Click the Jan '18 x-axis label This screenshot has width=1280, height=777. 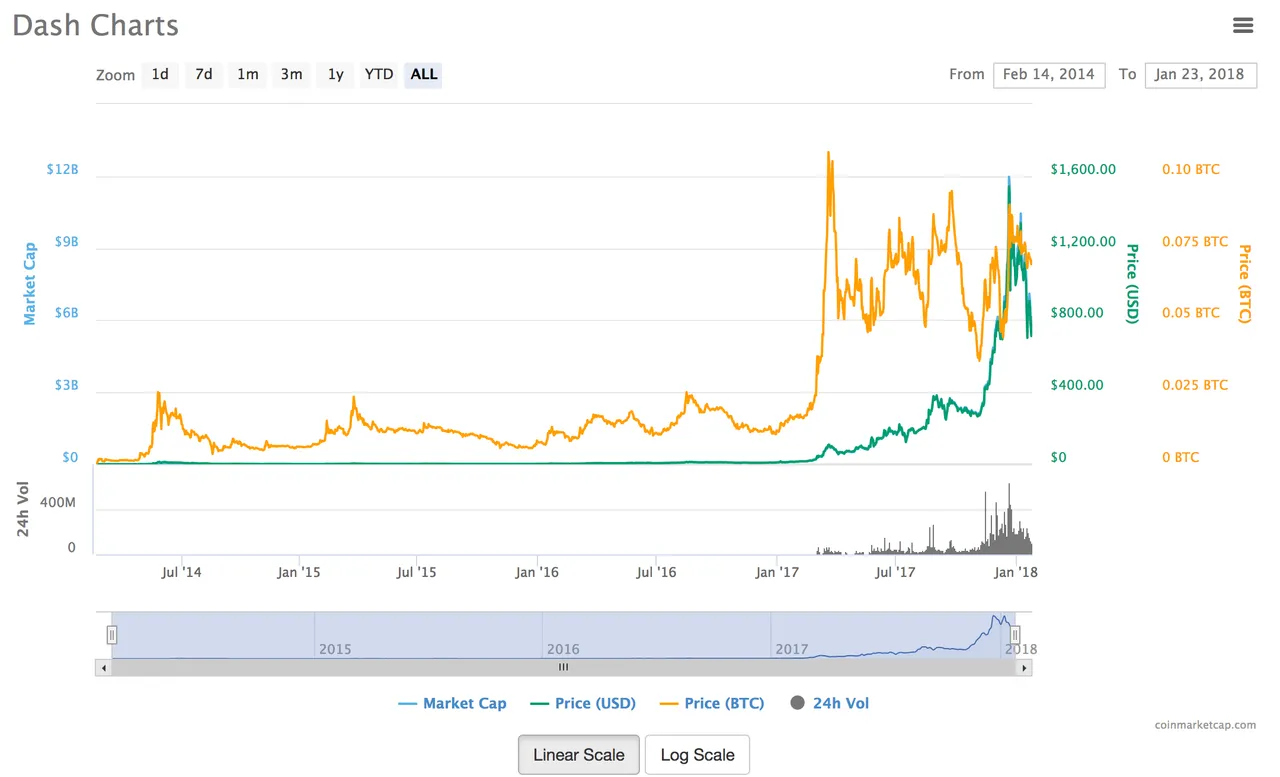1014,573
